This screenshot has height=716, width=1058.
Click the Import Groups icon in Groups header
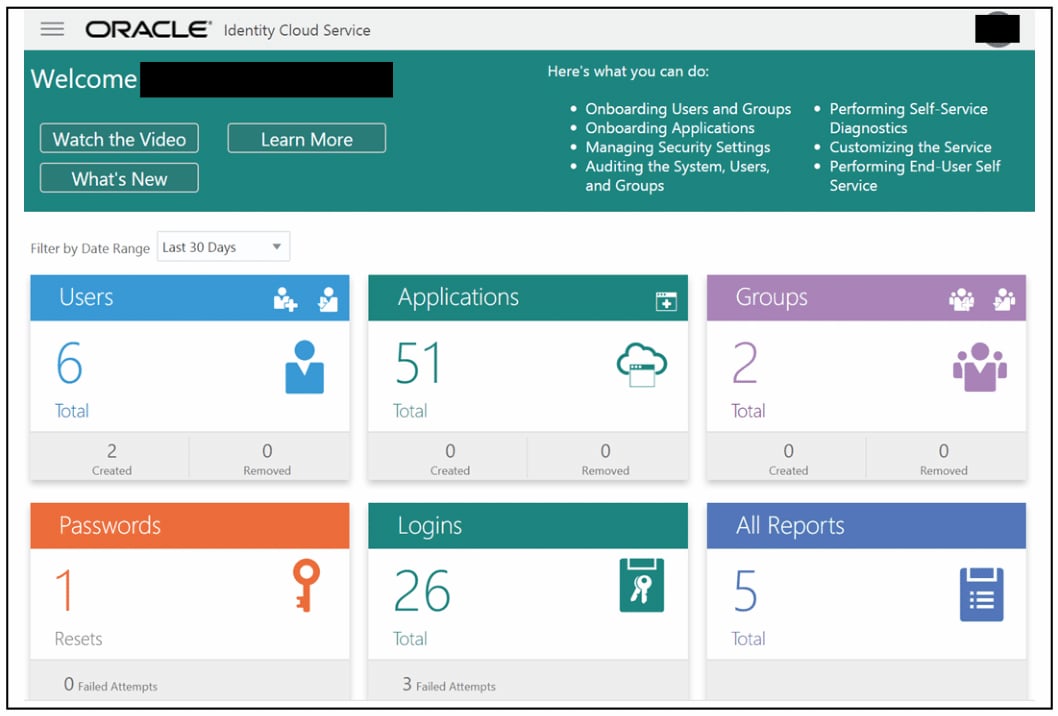(1004, 299)
